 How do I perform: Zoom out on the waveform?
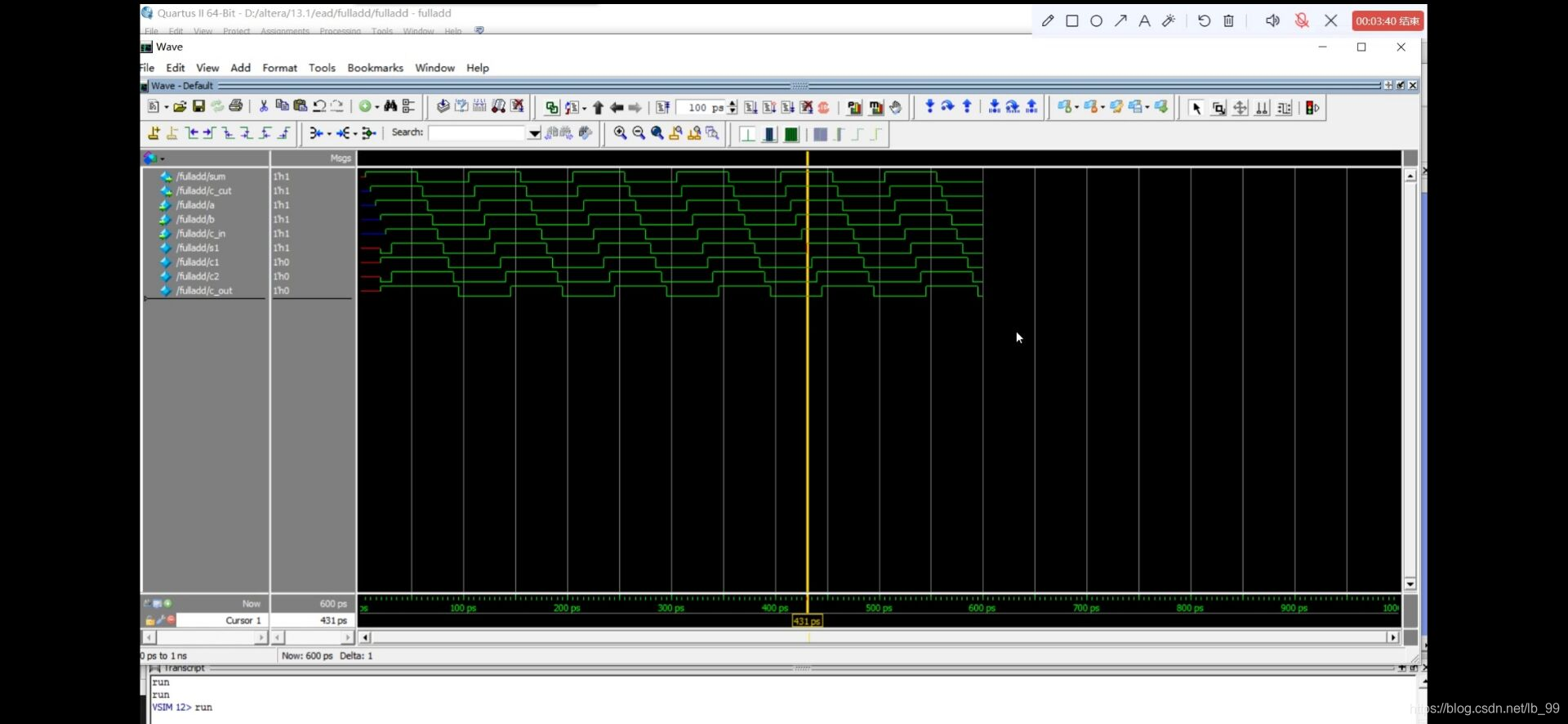pyautogui.click(x=639, y=133)
